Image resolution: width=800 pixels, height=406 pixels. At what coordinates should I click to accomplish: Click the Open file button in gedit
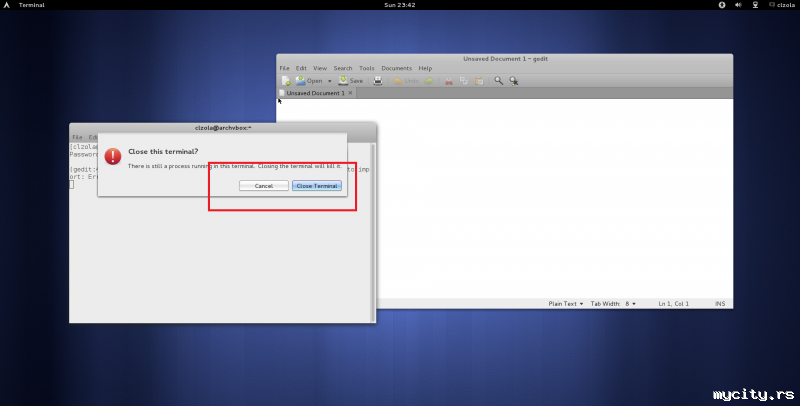coord(309,81)
